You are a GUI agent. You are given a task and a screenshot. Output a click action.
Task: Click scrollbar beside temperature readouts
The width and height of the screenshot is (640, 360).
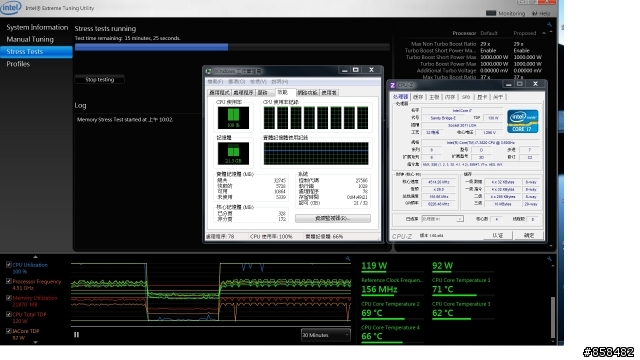click(x=553, y=317)
